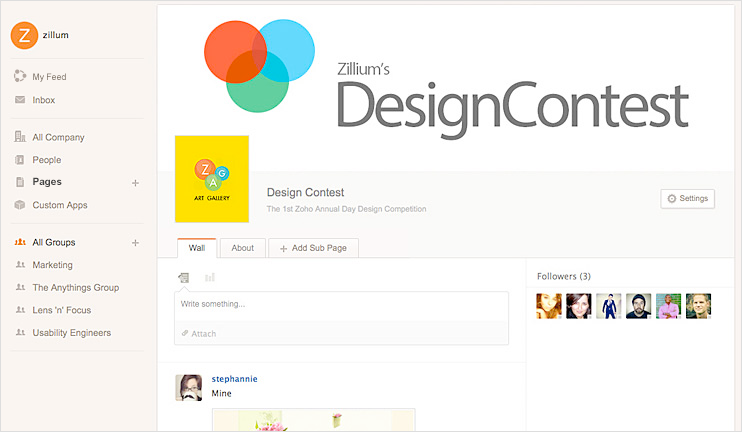Screen dimensions: 742x432
Task: Click the orange Zillum logo icon
Action: click(24, 35)
